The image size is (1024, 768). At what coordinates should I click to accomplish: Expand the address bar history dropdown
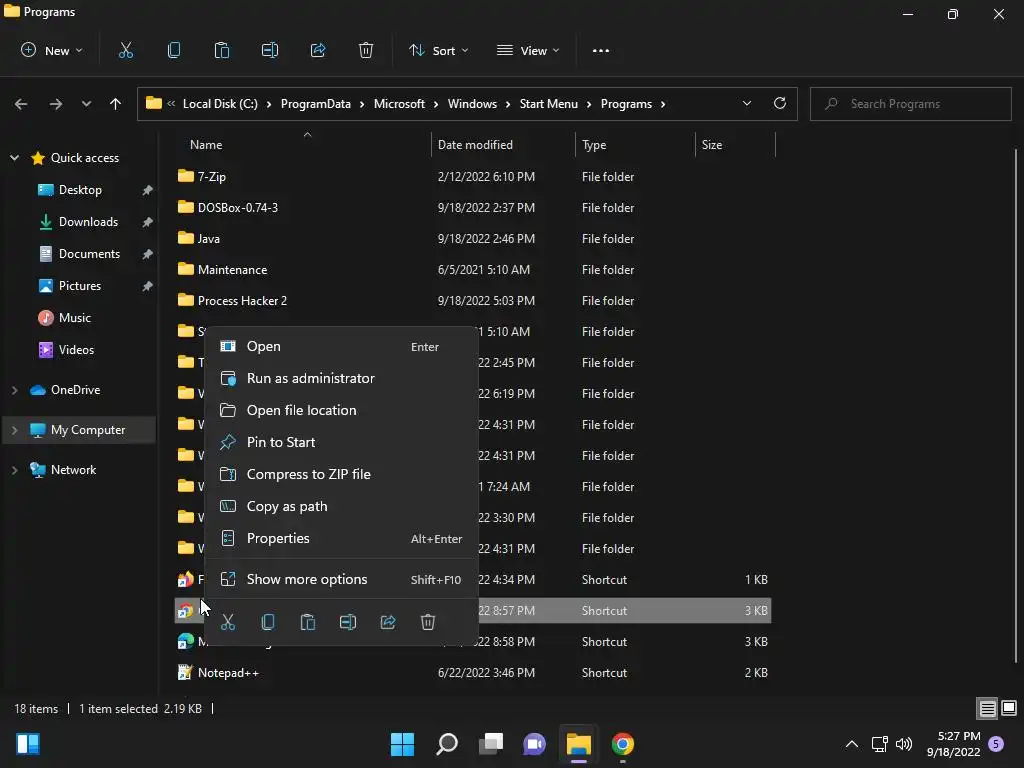pyautogui.click(x=746, y=103)
